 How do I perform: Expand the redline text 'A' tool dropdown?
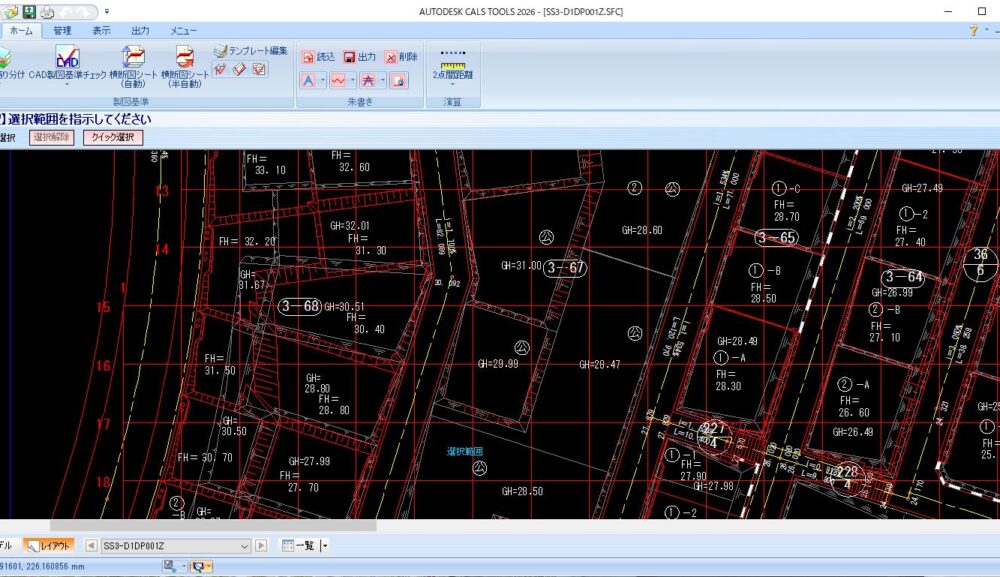(x=322, y=81)
